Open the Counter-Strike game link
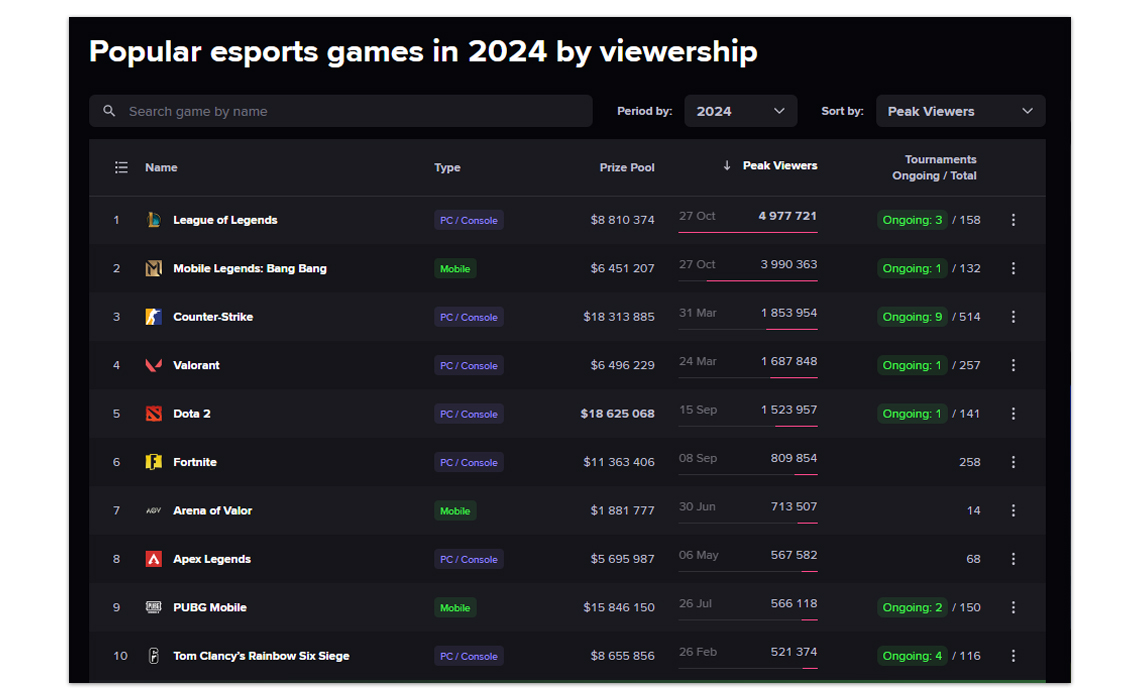Image resolution: width=1140 pixels, height=700 pixels. click(213, 317)
